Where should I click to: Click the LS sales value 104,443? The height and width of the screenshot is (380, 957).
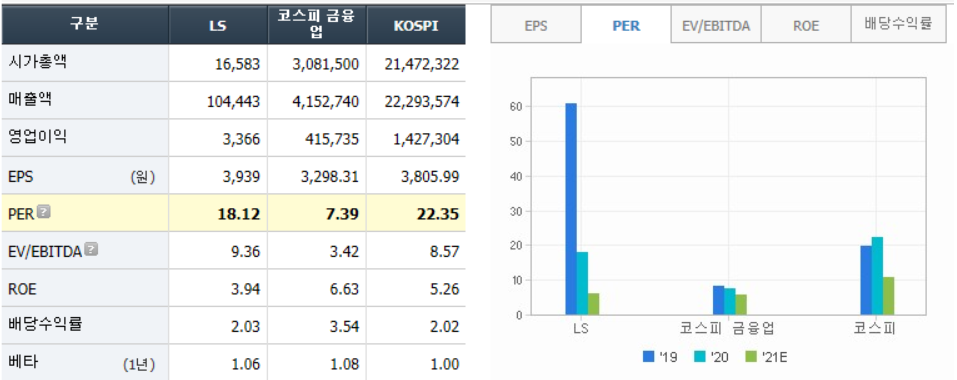pyautogui.click(x=234, y=102)
